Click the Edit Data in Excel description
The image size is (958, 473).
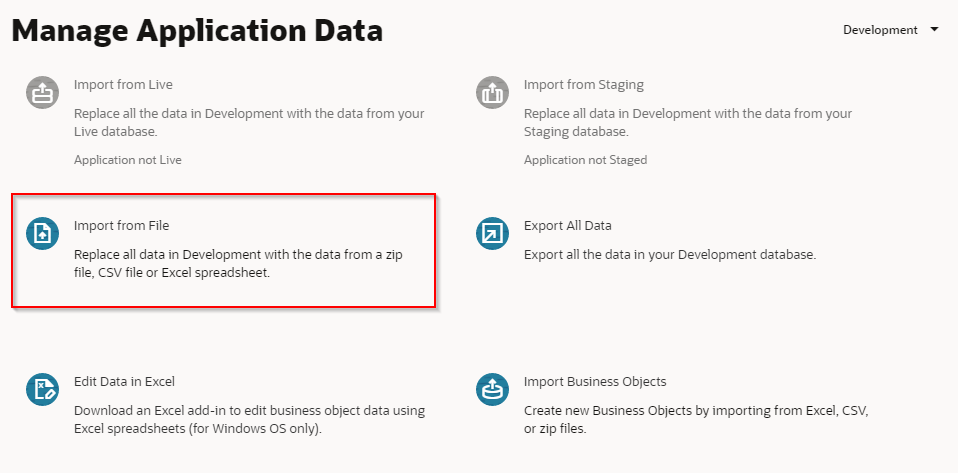click(249, 419)
